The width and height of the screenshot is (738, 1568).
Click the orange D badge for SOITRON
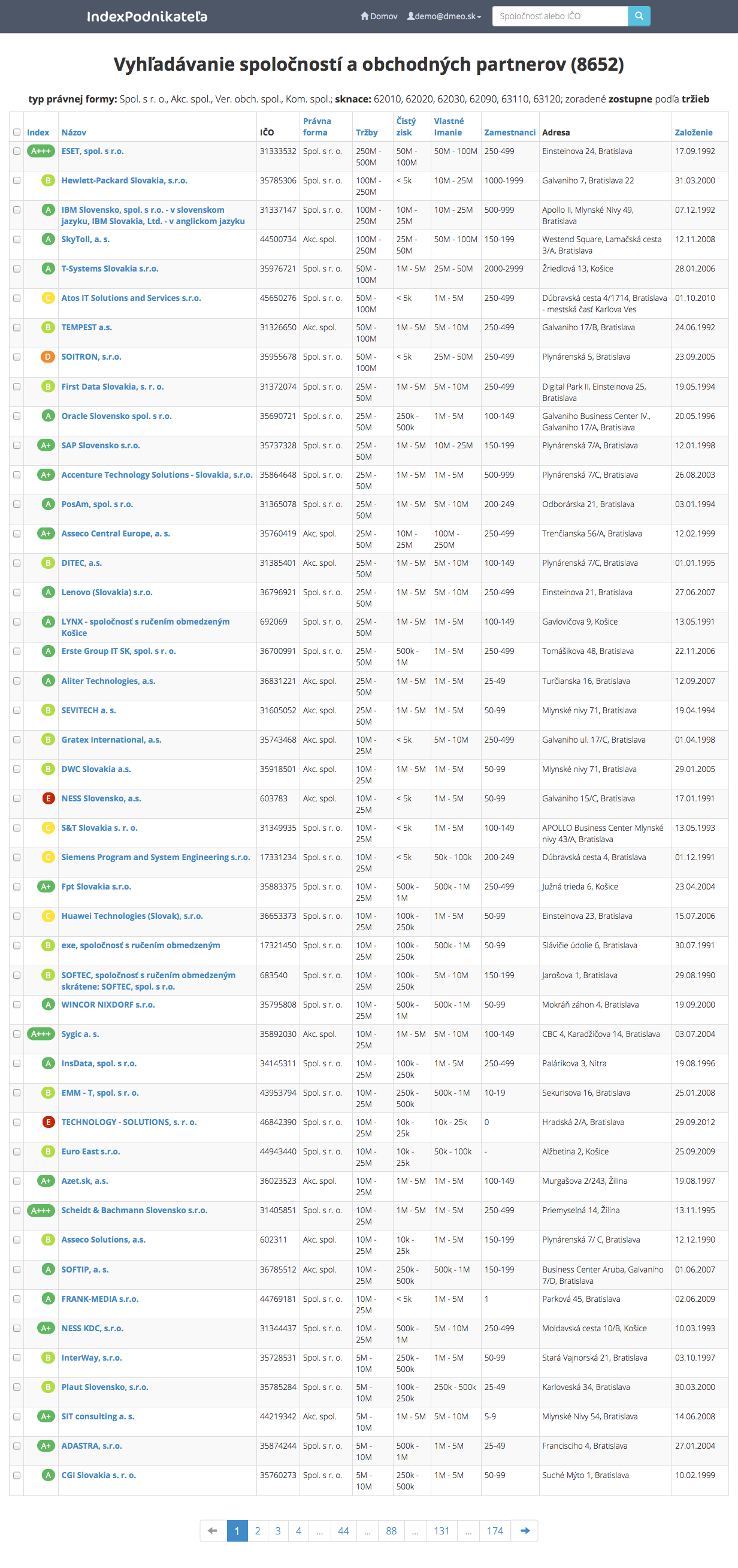click(47, 357)
